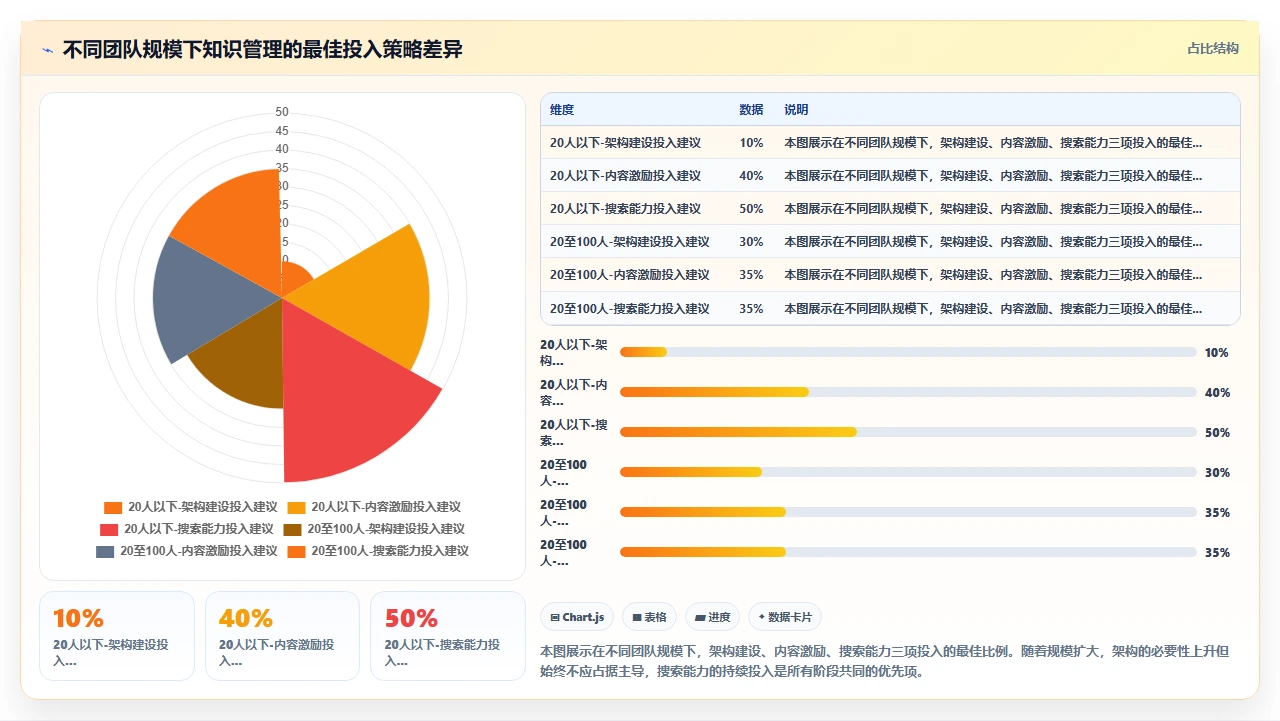Image resolution: width=1280 pixels, height=721 pixels.
Task: Click the 40% progress bar
Action: click(x=908, y=392)
